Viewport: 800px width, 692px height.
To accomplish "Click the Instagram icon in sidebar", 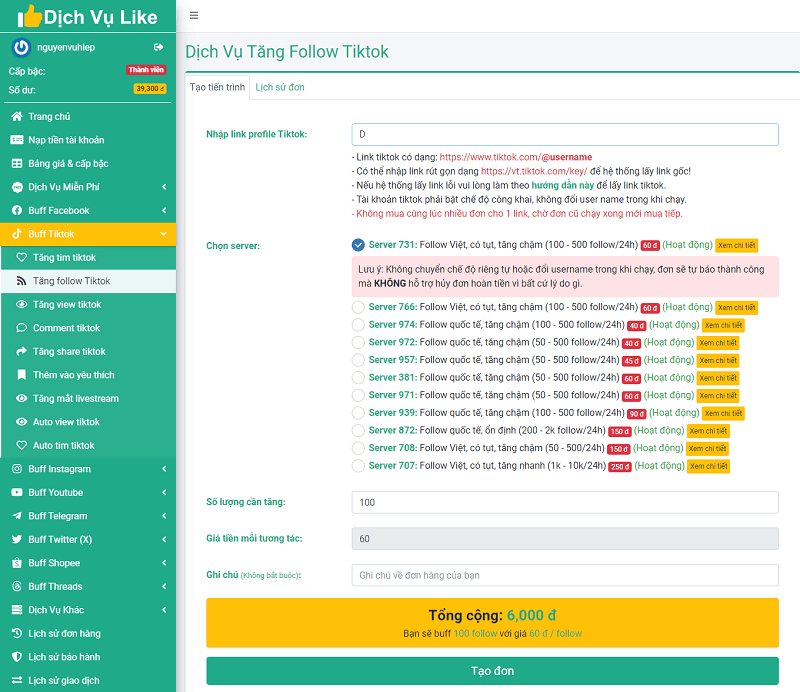I will (x=17, y=468).
